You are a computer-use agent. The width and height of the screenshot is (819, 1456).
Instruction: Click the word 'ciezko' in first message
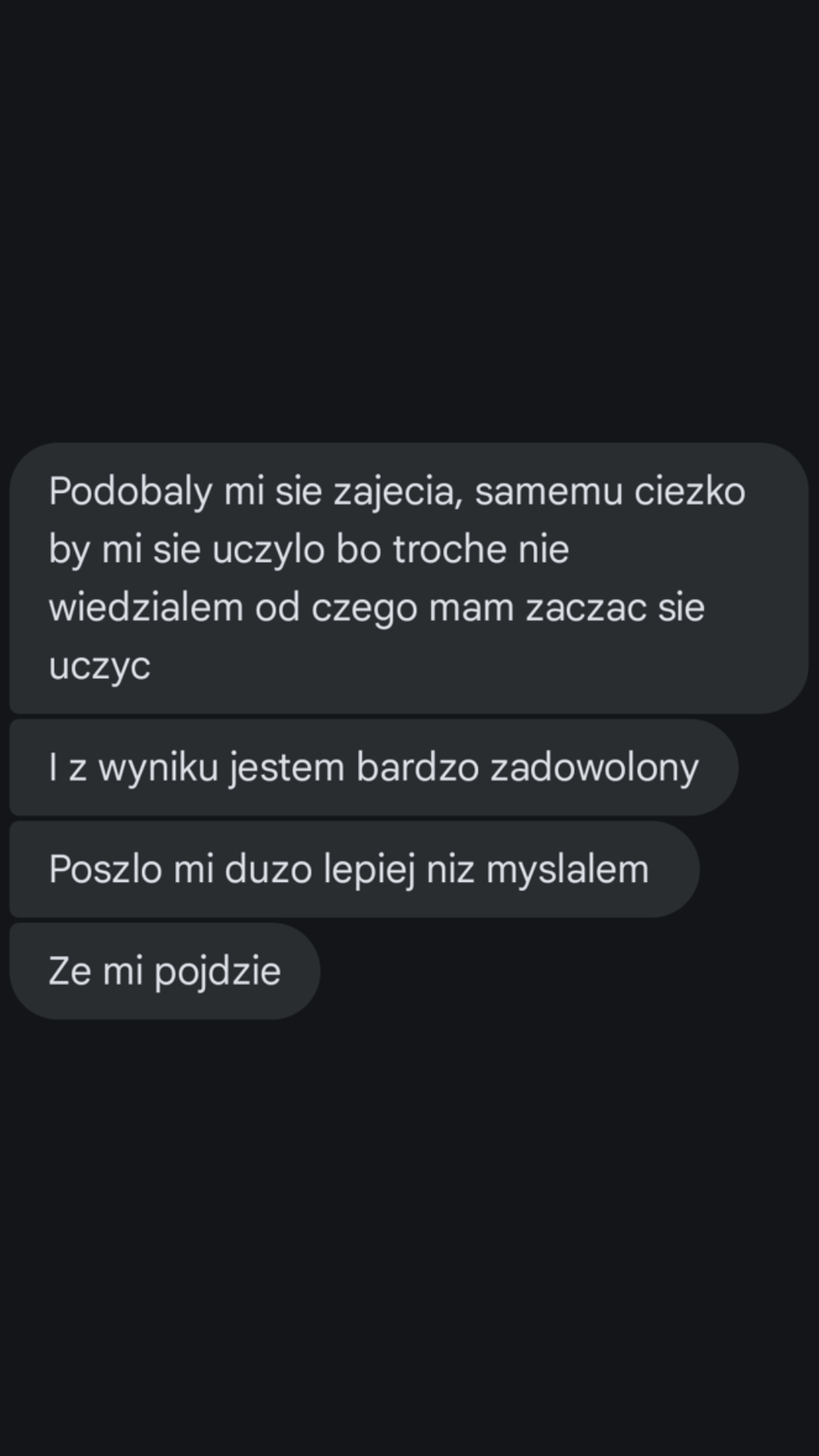click(x=690, y=491)
